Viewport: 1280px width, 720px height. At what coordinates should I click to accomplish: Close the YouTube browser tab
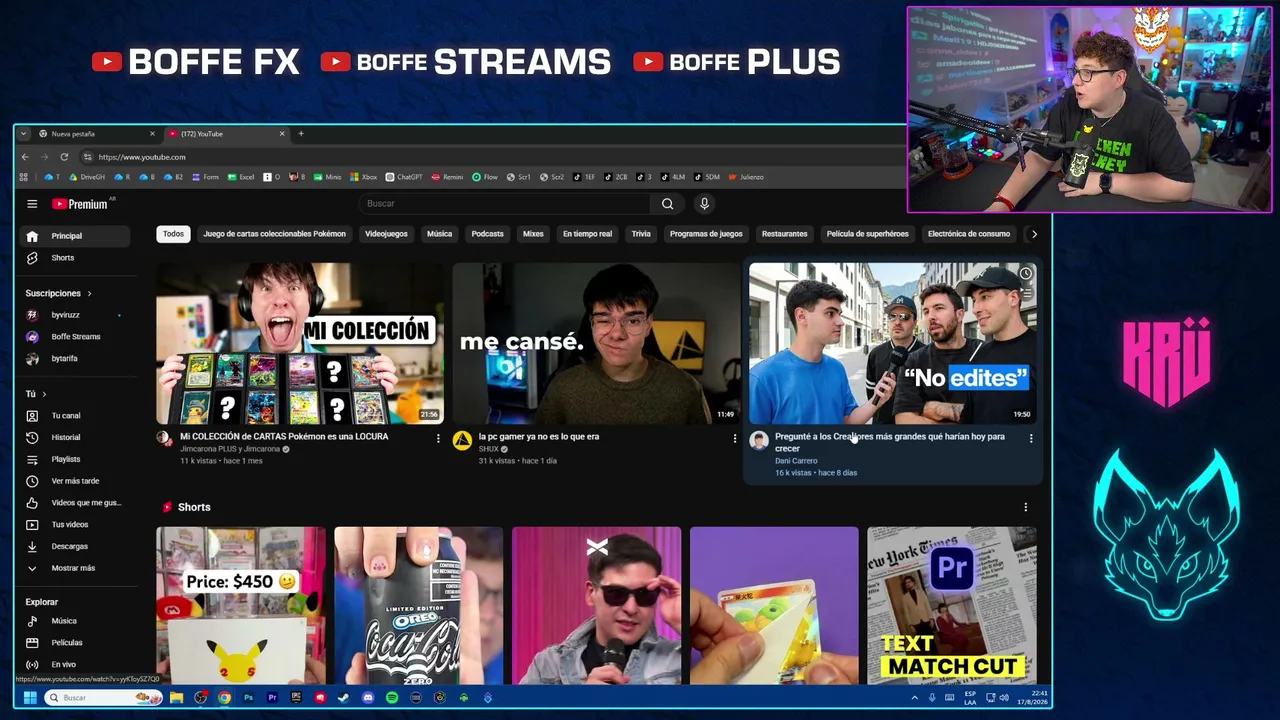click(x=282, y=134)
